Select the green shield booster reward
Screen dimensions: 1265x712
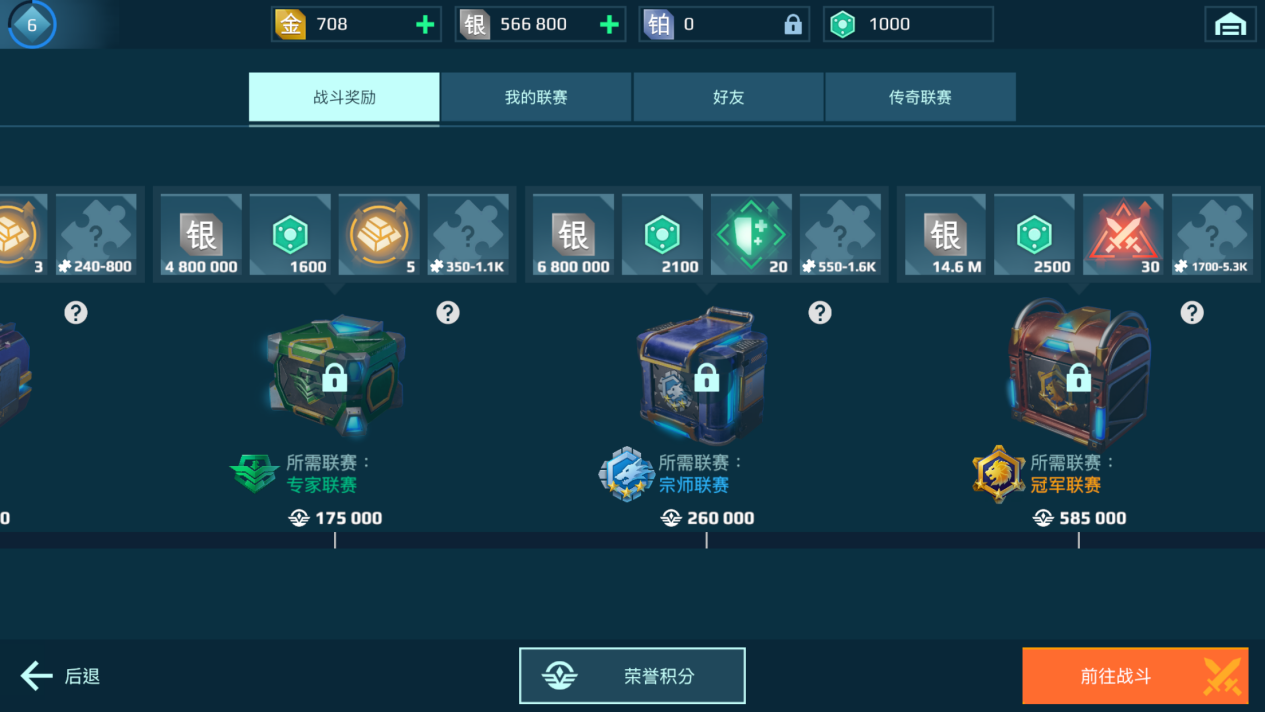751,235
